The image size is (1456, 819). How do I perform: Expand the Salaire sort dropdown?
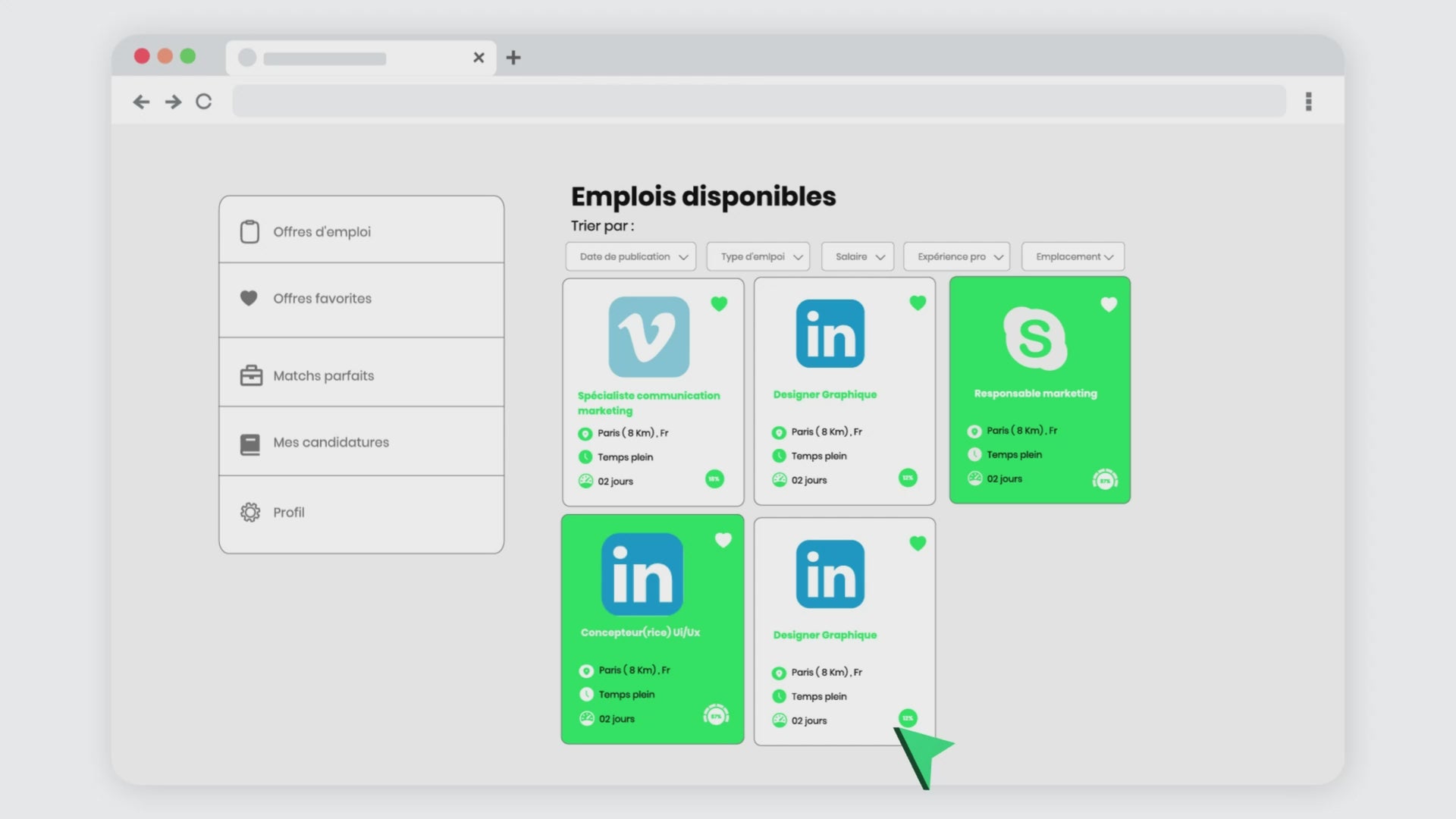pos(858,257)
